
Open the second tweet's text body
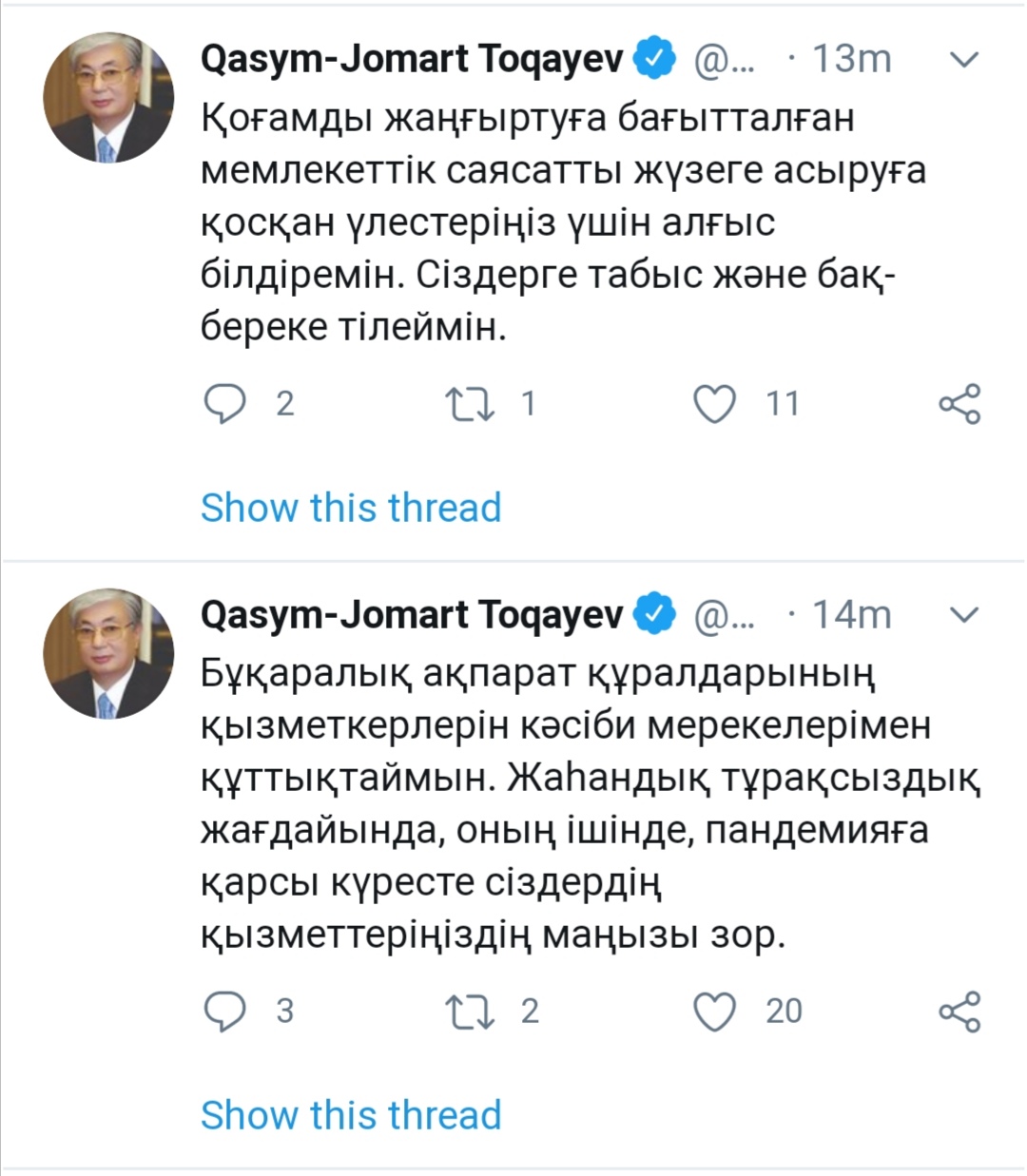coord(590,805)
